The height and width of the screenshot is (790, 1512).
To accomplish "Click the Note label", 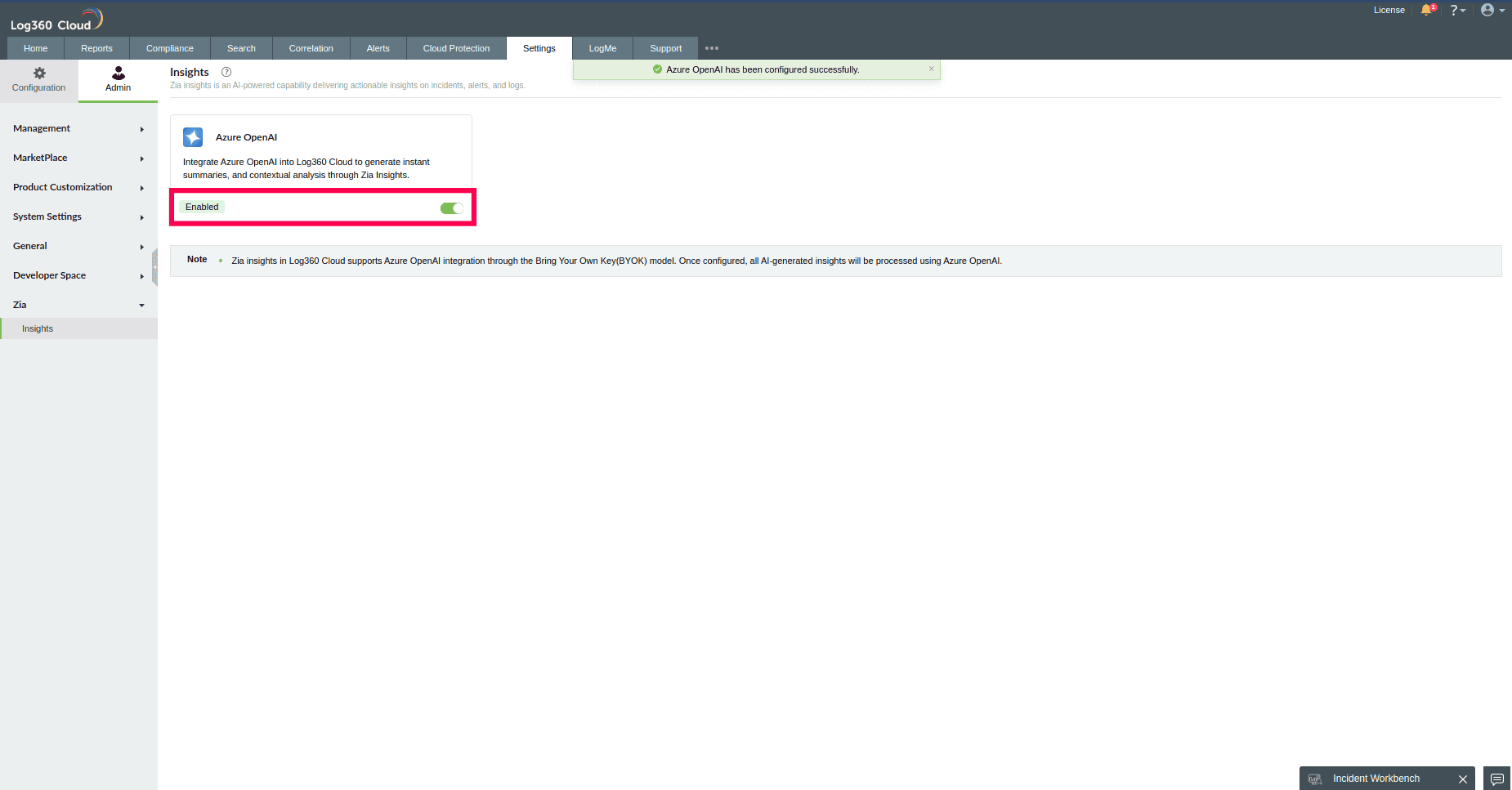I will (x=197, y=259).
